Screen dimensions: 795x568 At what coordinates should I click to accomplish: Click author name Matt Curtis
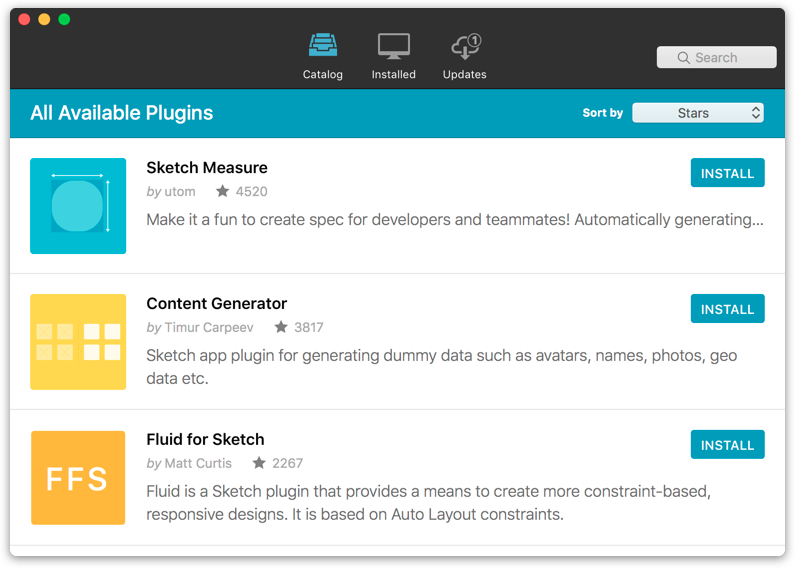click(198, 463)
